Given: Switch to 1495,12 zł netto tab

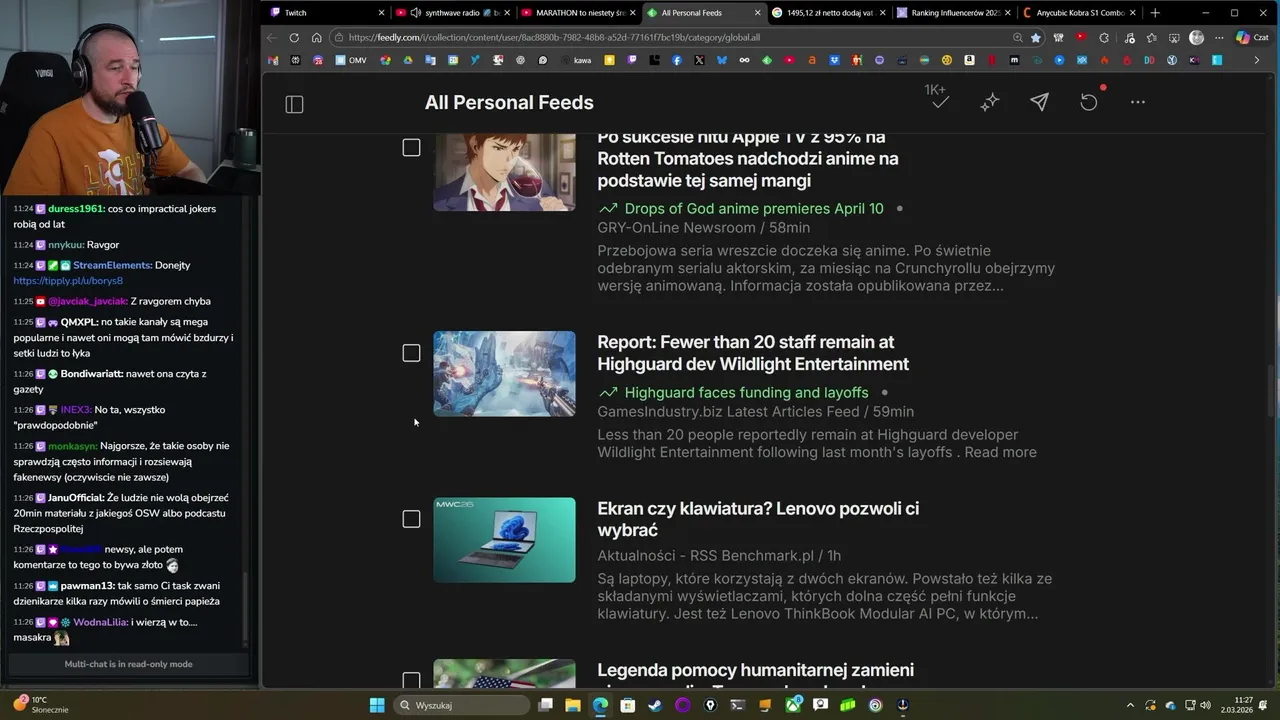Looking at the screenshot, I should (828, 13).
